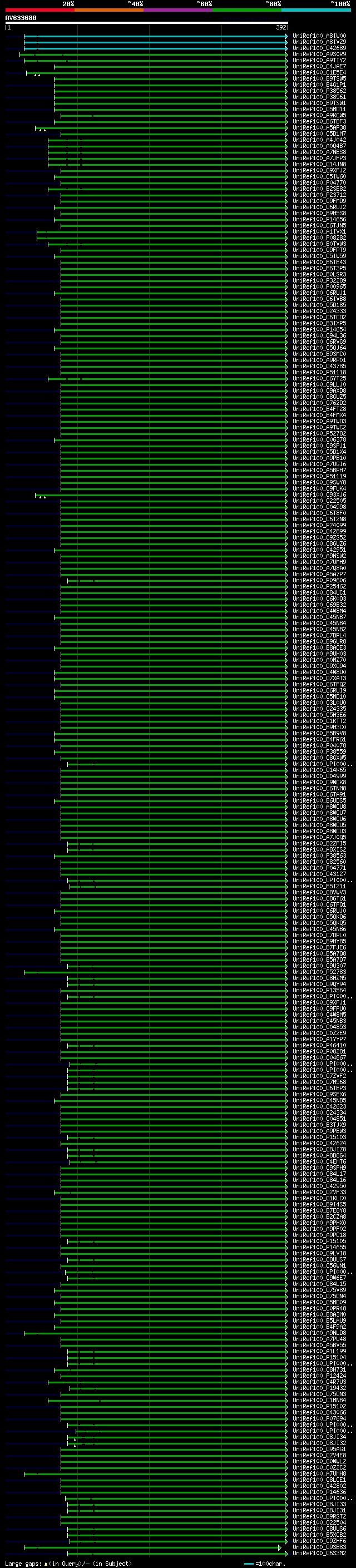Click the green alignment bar for UniRef100_C4JAE7
The width and height of the screenshot is (356, 1568).
(x=170, y=67)
